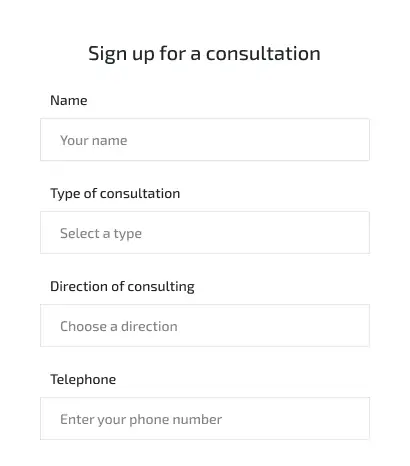410x466 pixels.
Task: Click the word "consultation" in the heading
Action: point(263,53)
